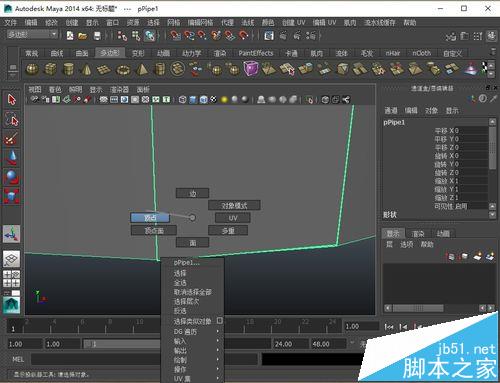Viewport: 500px width, 383px height.
Task: Select 边 in the marking menu
Action: coord(192,193)
